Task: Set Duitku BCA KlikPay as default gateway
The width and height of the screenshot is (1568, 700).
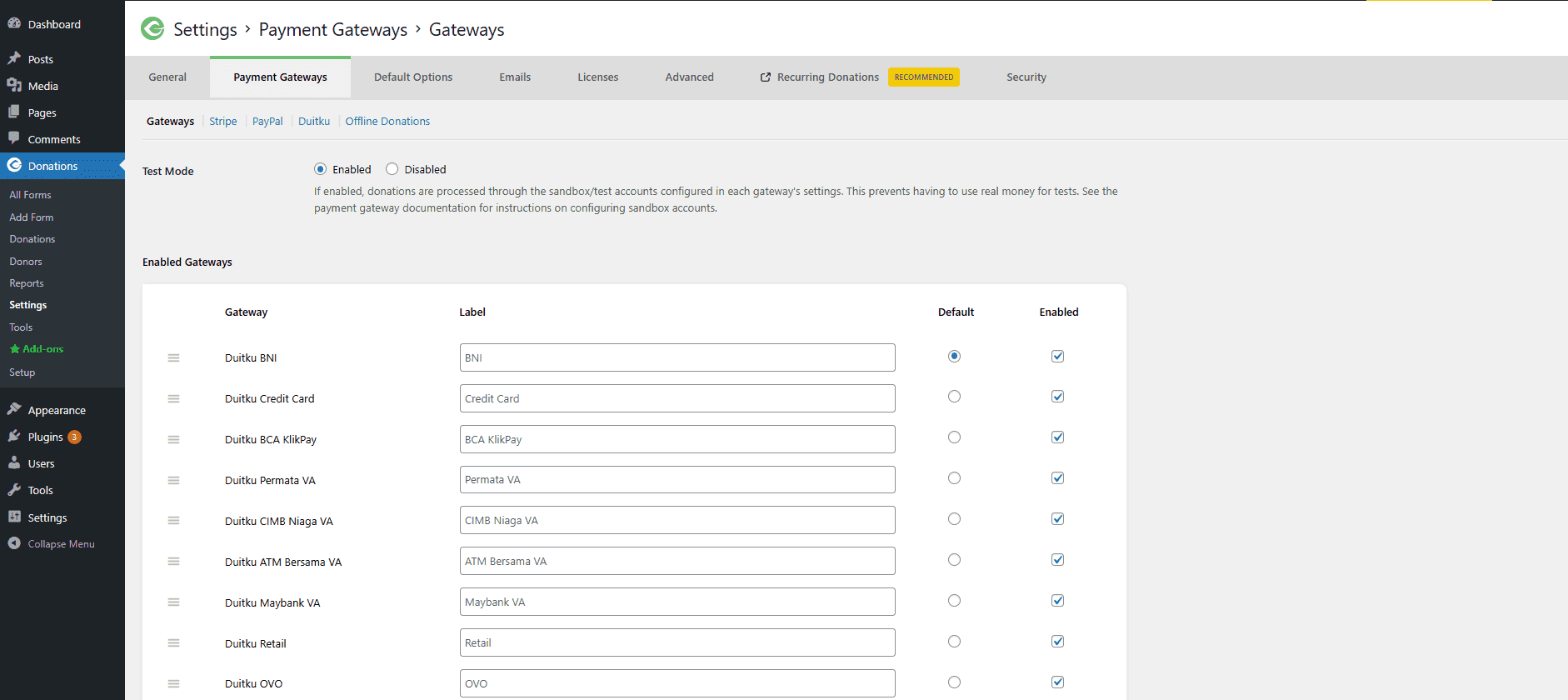Action: pos(954,437)
